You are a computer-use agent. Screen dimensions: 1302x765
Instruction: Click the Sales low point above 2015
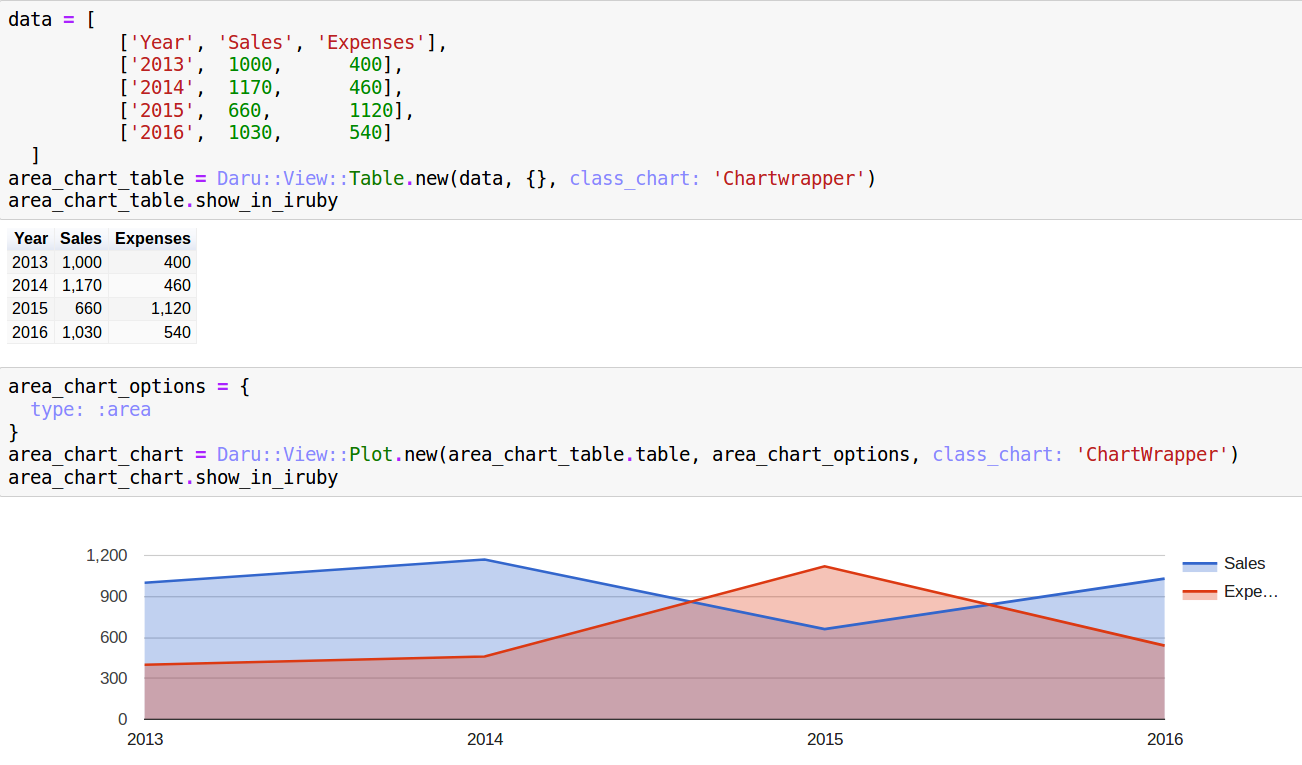coord(825,629)
